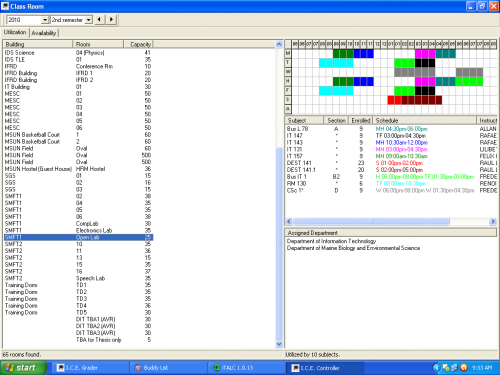The height and width of the screenshot is (375, 500).
Task: Click Schedule column header
Action: [425, 120]
